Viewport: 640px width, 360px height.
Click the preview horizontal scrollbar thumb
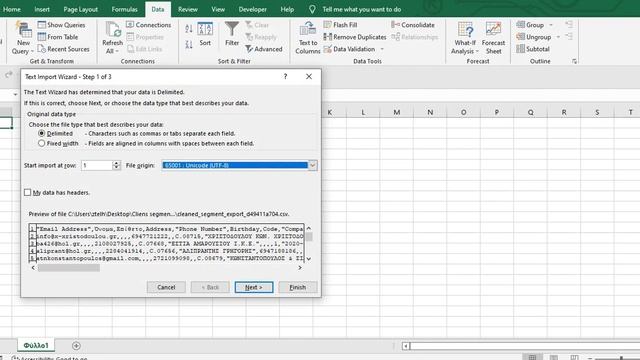69,268
